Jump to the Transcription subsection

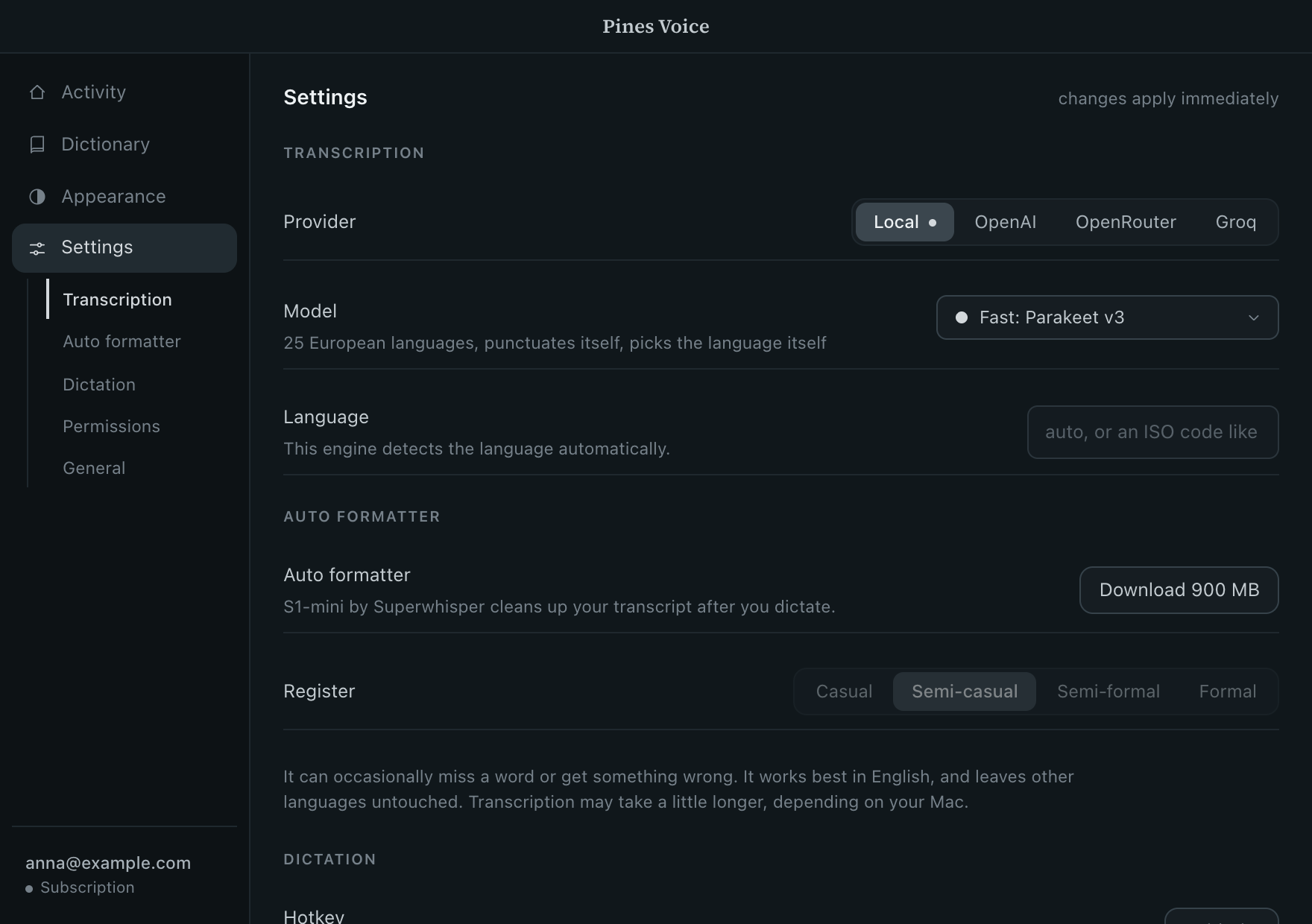117,300
